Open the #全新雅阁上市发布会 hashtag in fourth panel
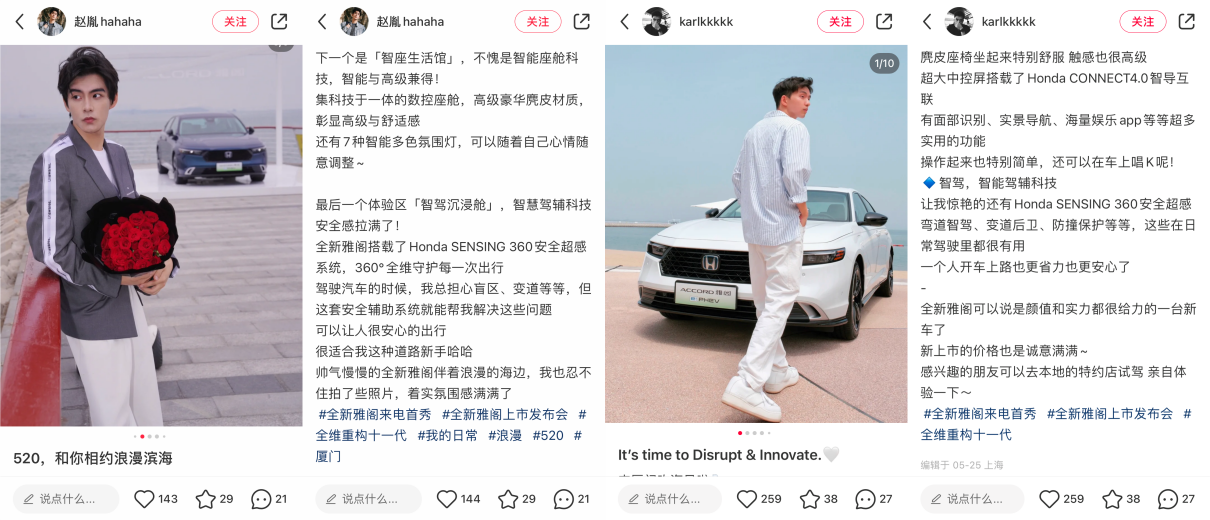Viewport: 1210px width, 520px height. click(1110, 414)
